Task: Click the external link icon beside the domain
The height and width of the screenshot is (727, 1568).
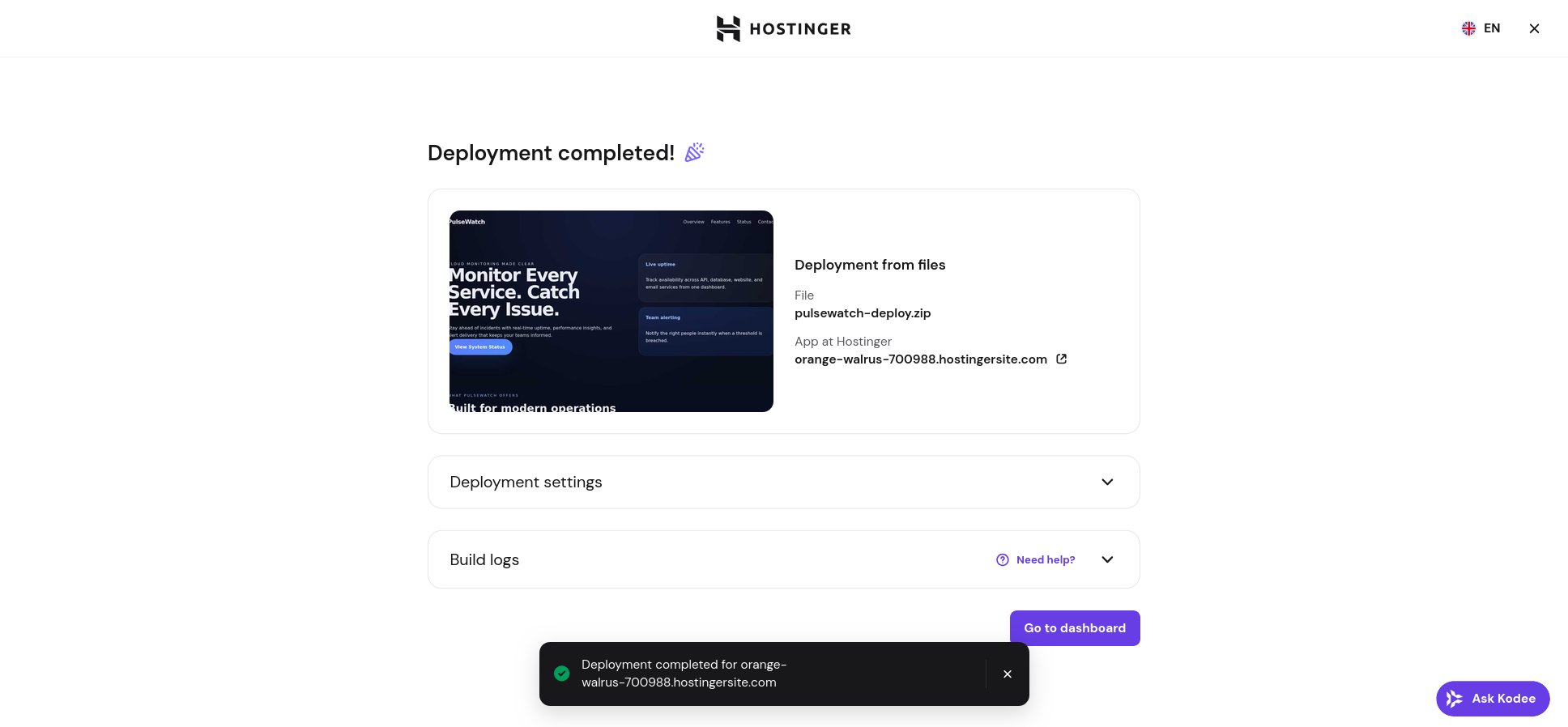Action: coord(1061,359)
